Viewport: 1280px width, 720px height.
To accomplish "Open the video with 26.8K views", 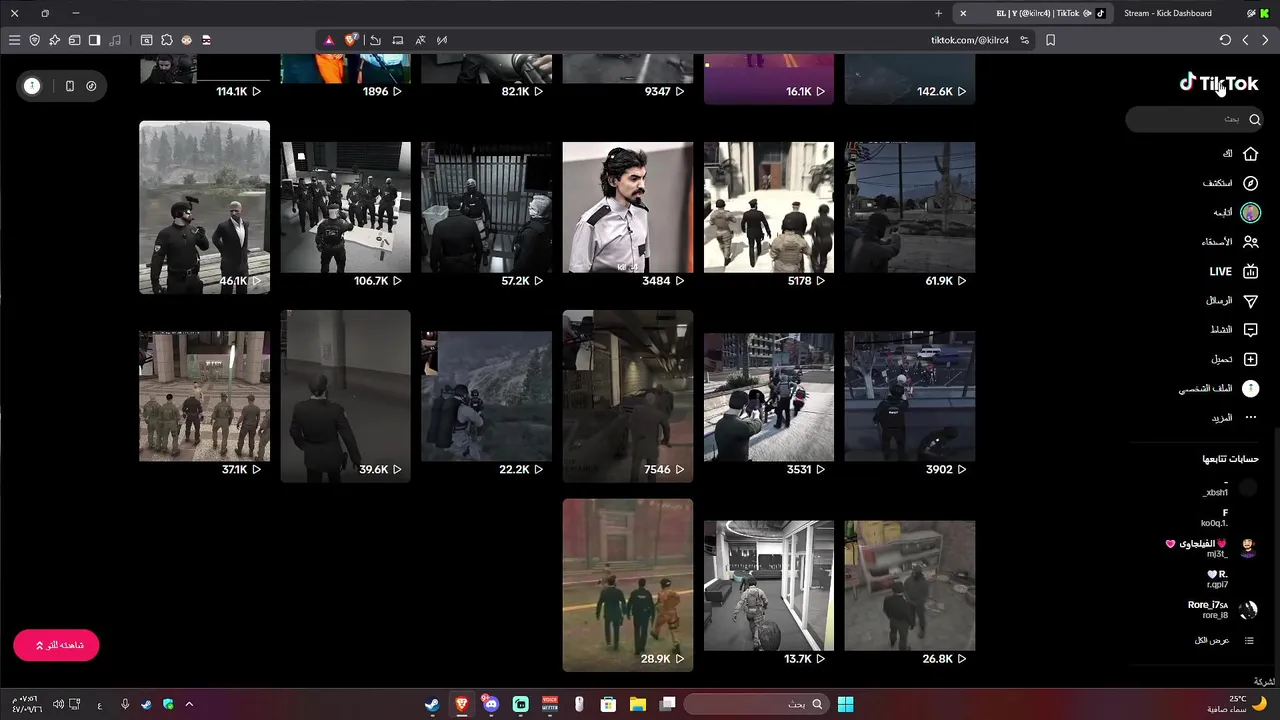I will click(909, 585).
